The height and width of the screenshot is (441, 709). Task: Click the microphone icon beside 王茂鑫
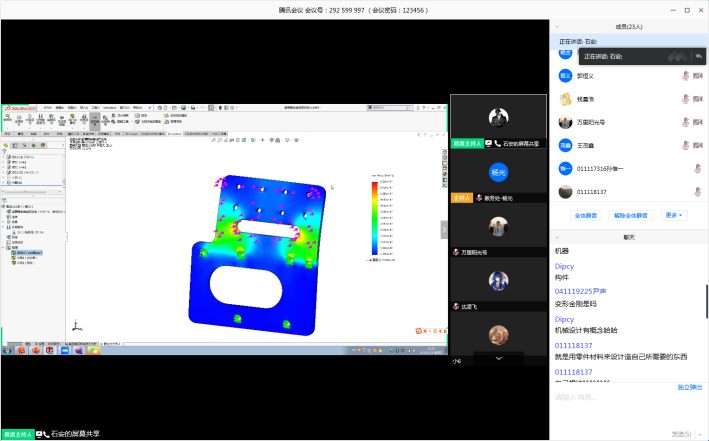pyautogui.click(x=685, y=145)
